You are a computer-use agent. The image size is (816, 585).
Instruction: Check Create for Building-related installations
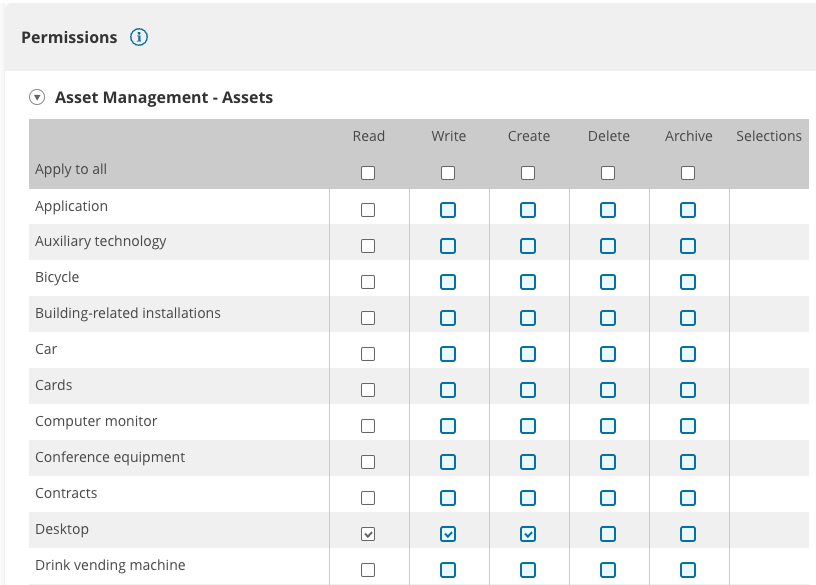coord(528,318)
